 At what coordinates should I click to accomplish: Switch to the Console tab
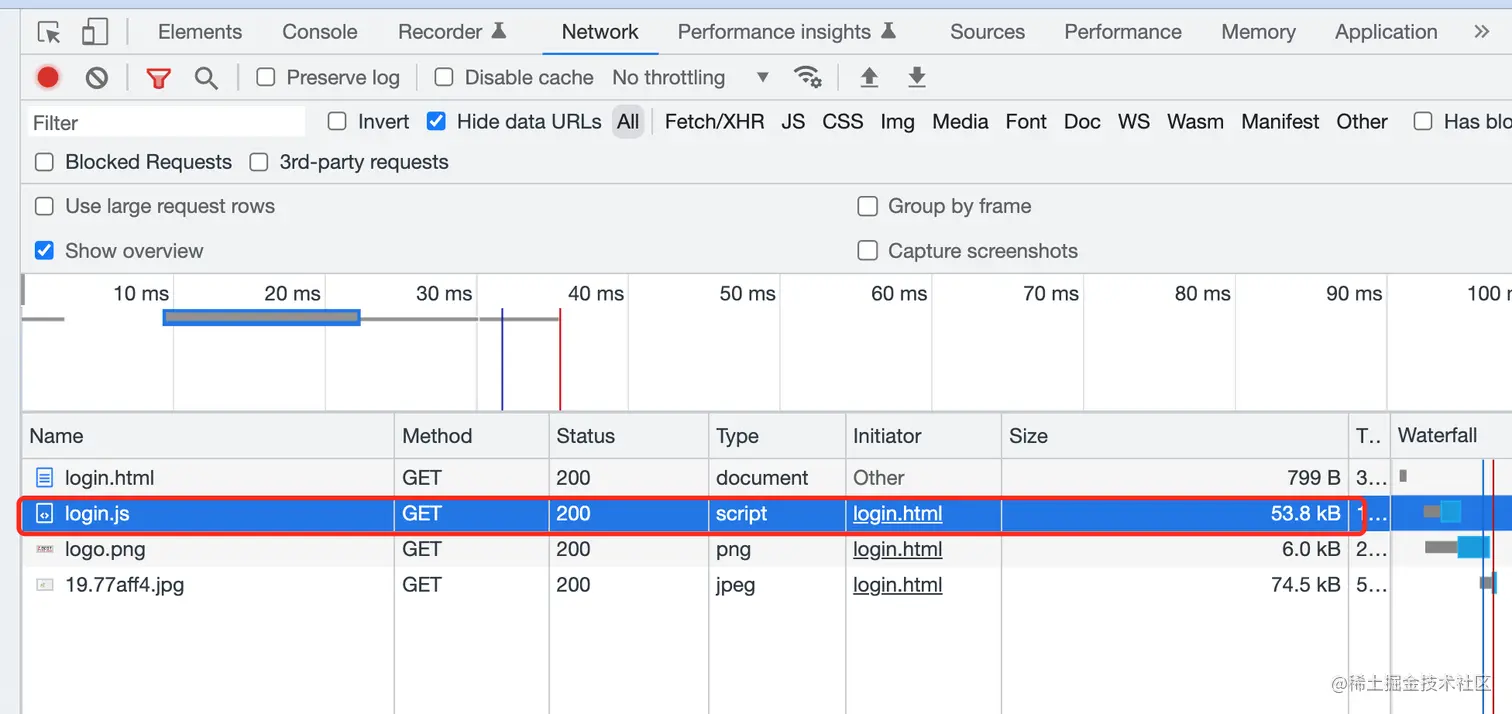[320, 32]
